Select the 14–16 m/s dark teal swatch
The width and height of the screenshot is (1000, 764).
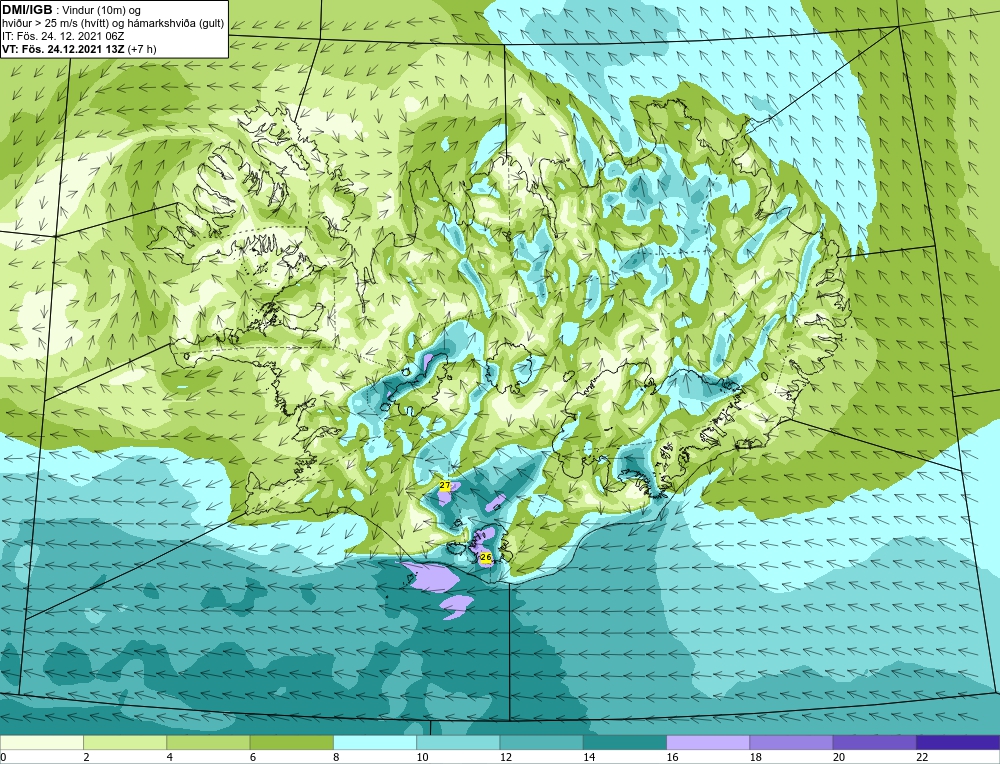pos(625,742)
